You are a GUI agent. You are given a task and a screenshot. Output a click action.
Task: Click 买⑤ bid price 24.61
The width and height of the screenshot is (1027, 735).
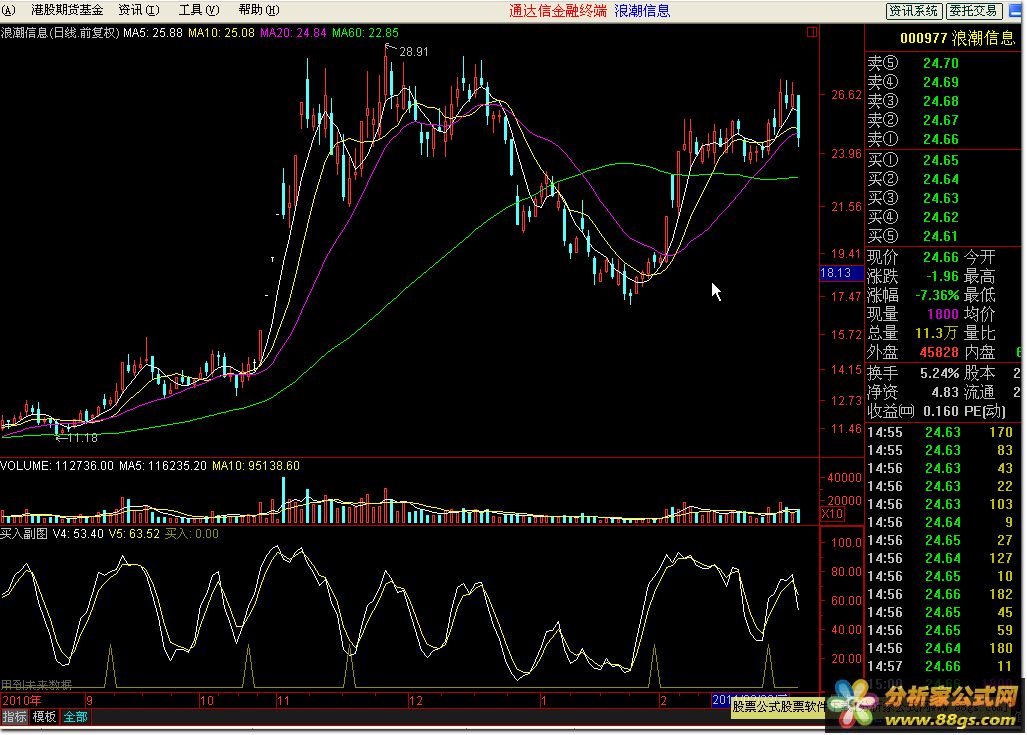click(x=941, y=236)
